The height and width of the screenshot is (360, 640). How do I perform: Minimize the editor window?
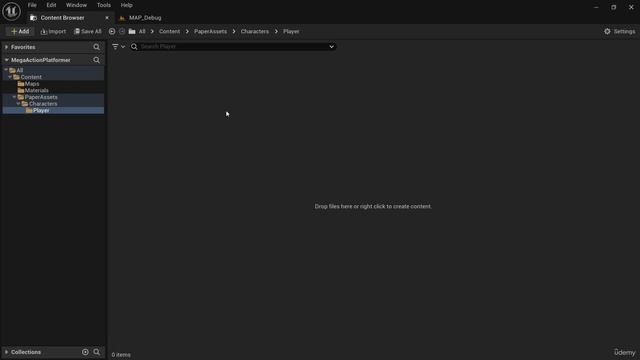596,7
